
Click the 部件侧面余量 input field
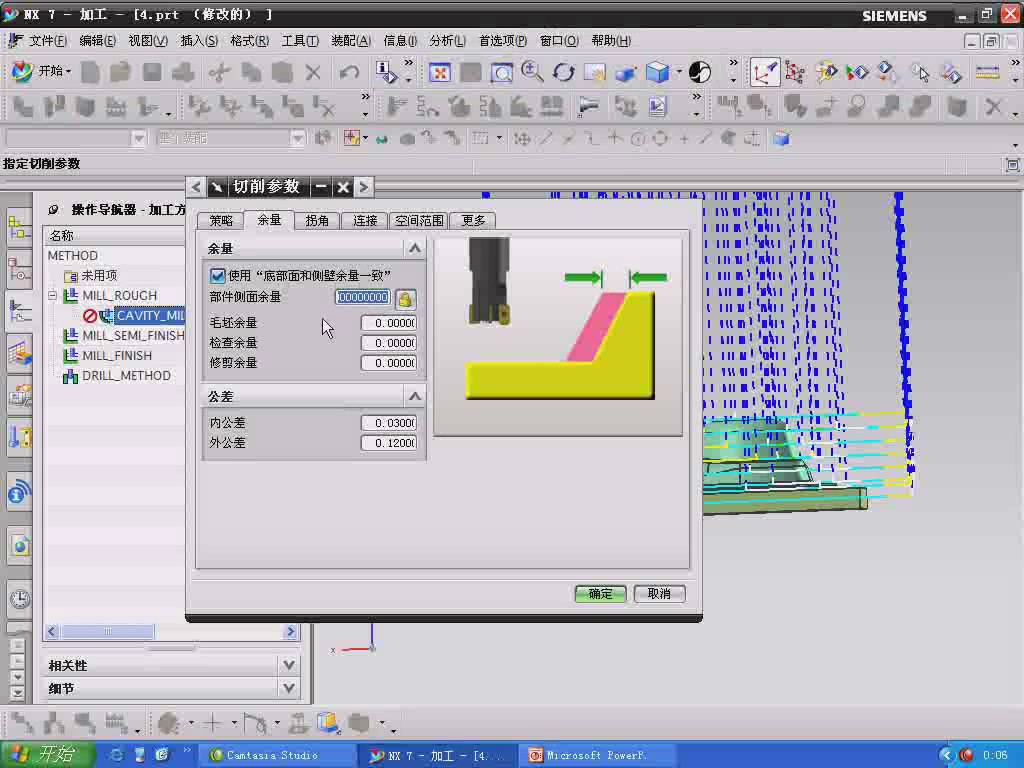(363, 297)
